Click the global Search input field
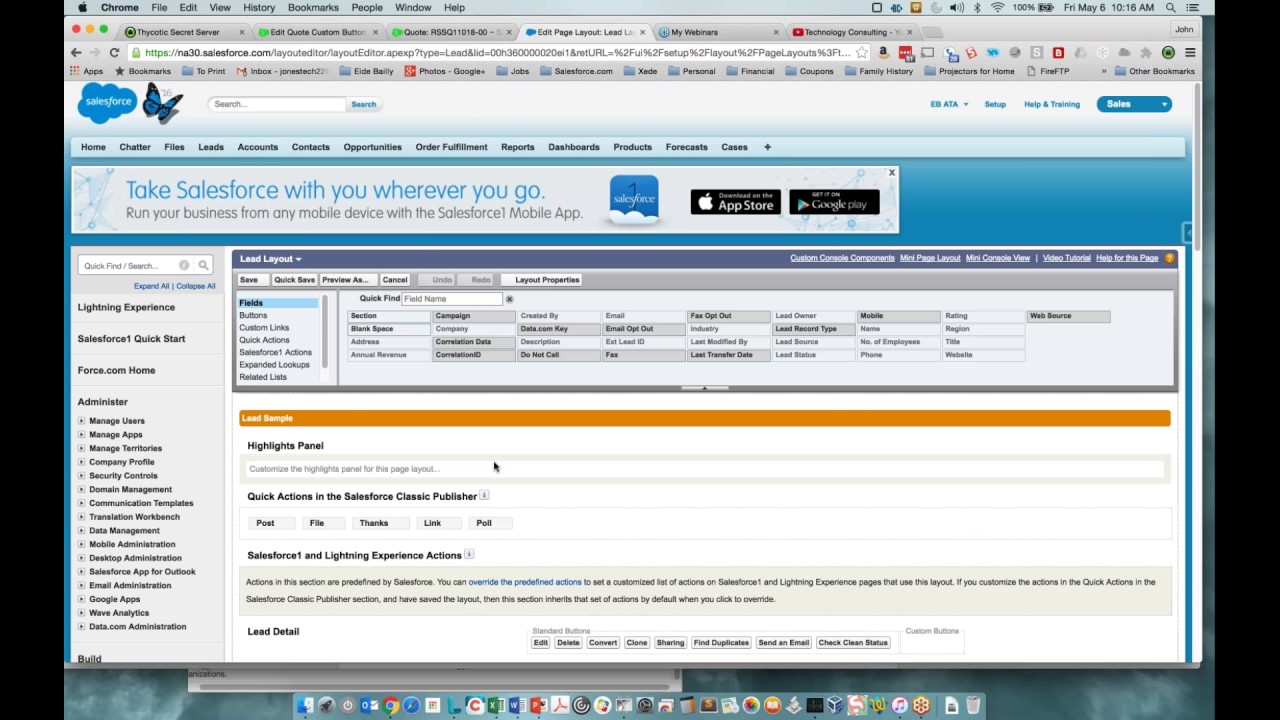 tap(277, 104)
